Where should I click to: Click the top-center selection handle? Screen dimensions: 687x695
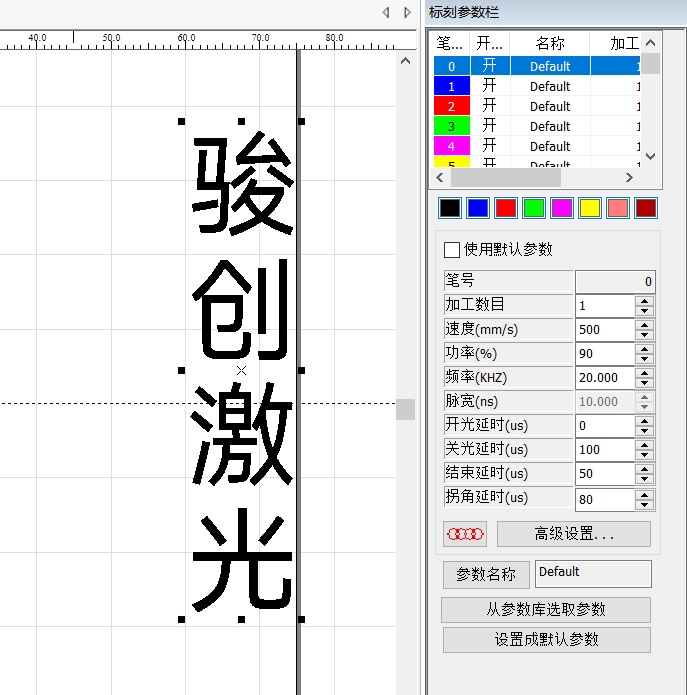click(x=242, y=121)
